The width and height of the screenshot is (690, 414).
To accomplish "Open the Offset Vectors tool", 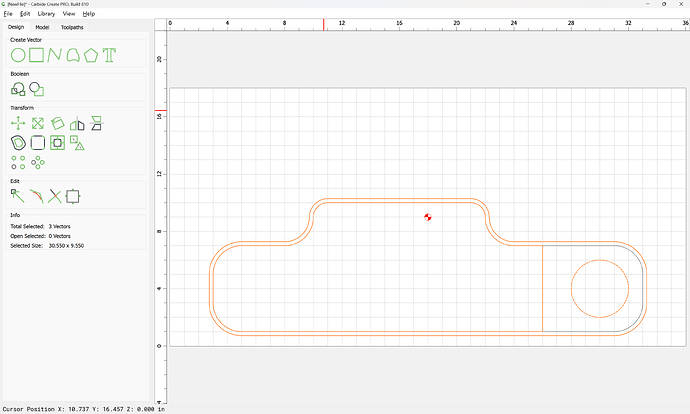I will (x=18, y=143).
